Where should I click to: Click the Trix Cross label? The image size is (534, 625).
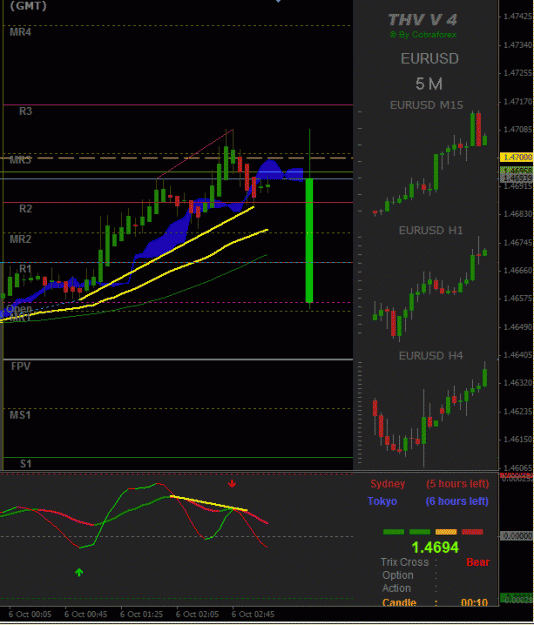404,562
